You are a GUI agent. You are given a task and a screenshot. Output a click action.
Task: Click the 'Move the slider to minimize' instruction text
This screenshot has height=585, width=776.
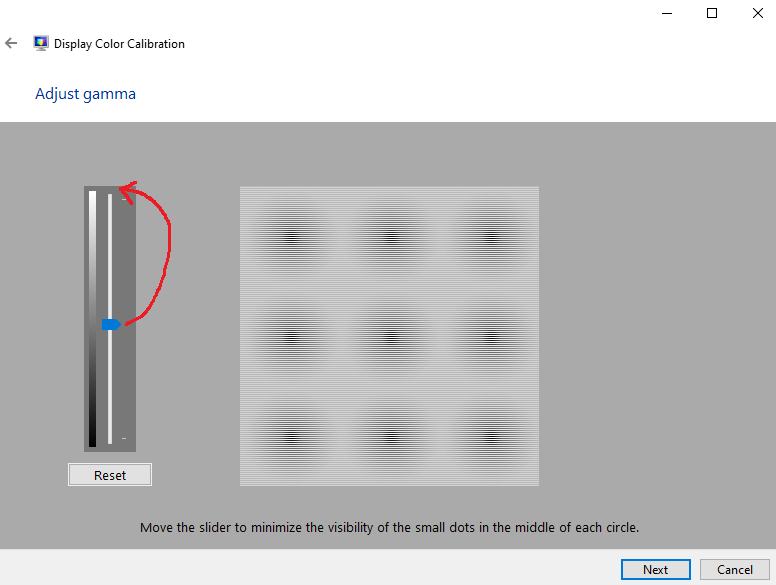[x=389, y=528]
